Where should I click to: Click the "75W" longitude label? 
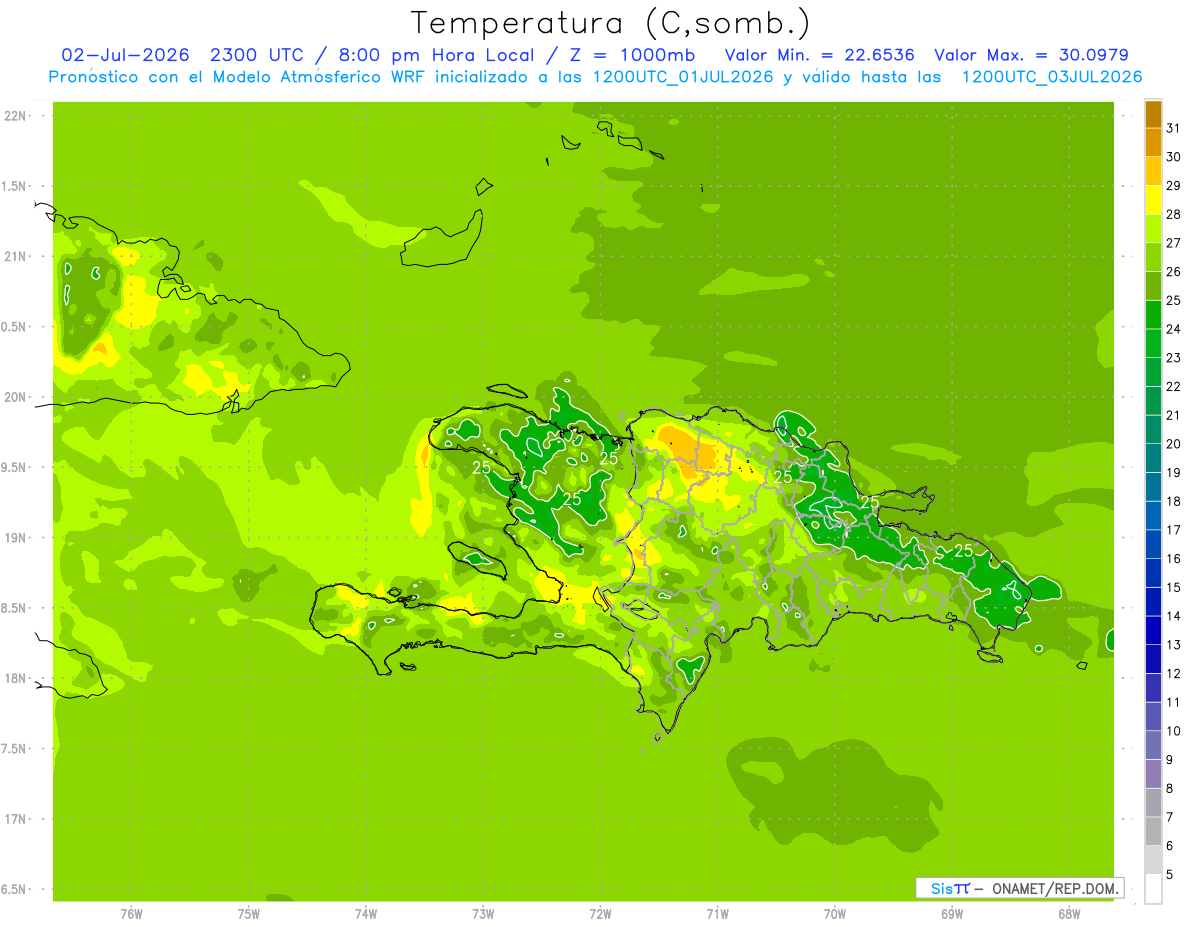pyautogui.click(x=249, y=914)
